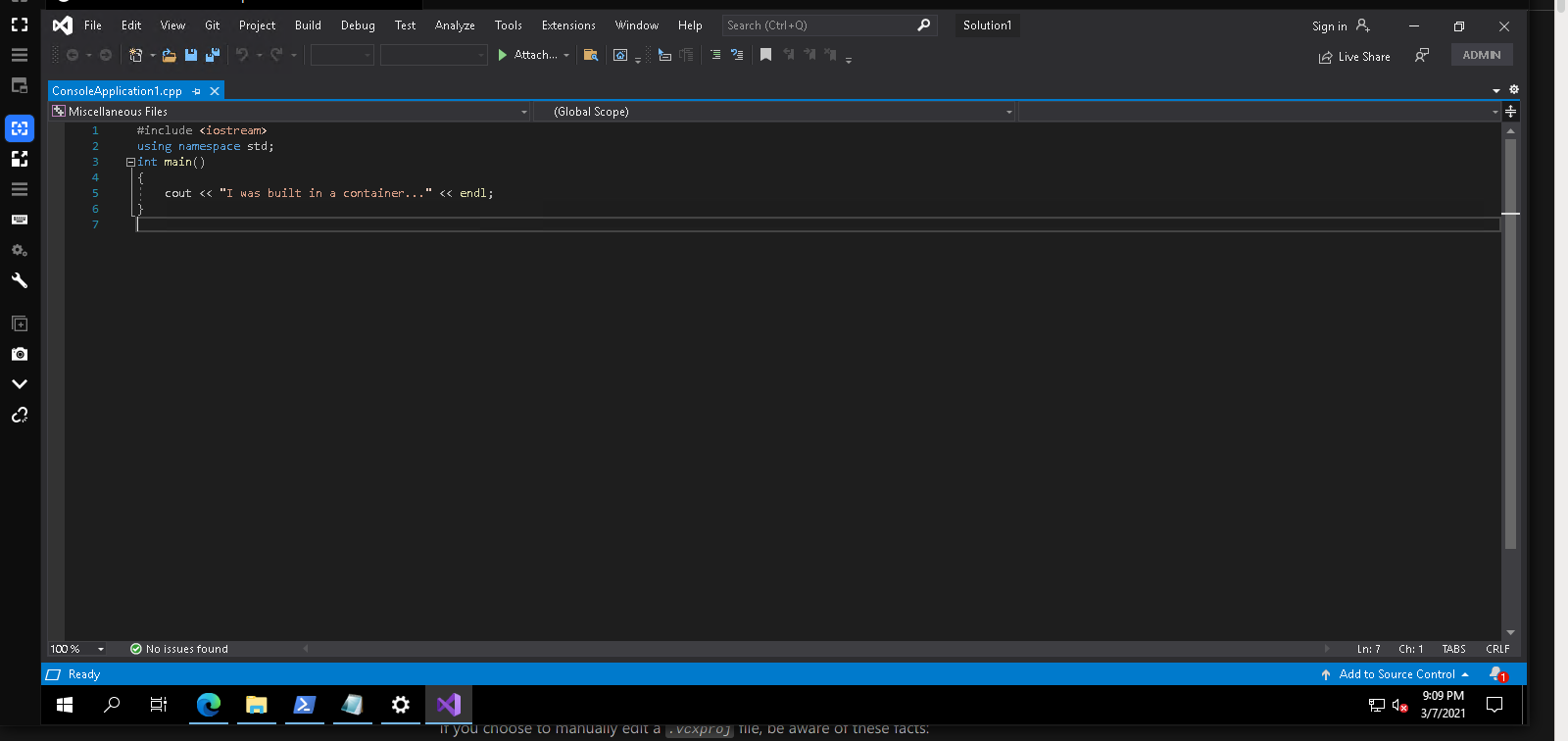Click the Sign in link
Image resolution: width=1568 pixels, height=741 pixels.
1330,26
